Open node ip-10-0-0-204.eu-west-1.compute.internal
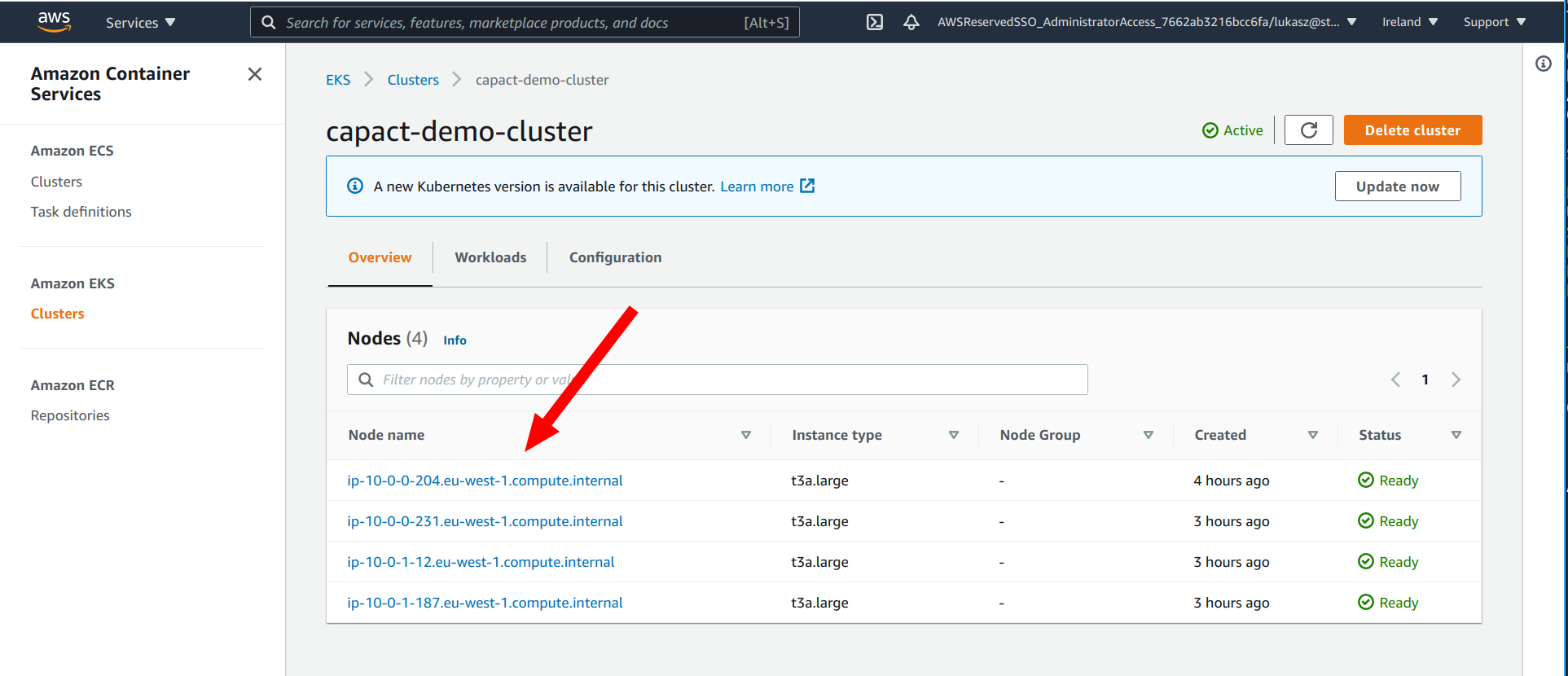The height and width of the screenshot is (676, 1568). pyautogui.click(x=485, y=481)
